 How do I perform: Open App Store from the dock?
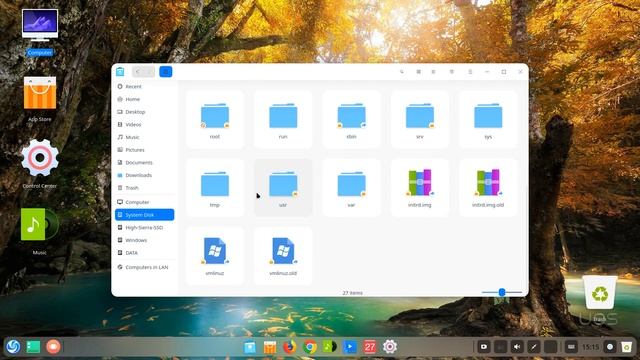coord(270,347)
